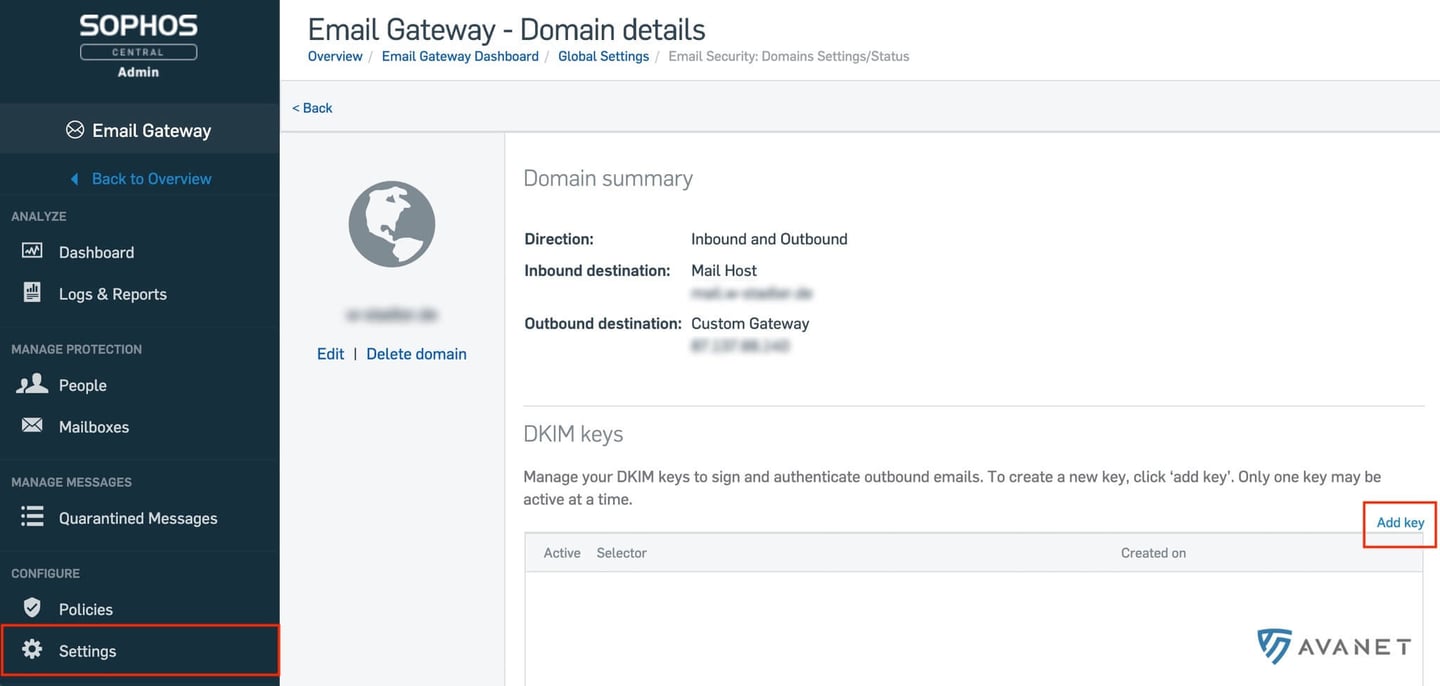Click the 'Outbound destination:' label
The image size is (1440, 686).
pyautogui.click(x=603, y=324)
